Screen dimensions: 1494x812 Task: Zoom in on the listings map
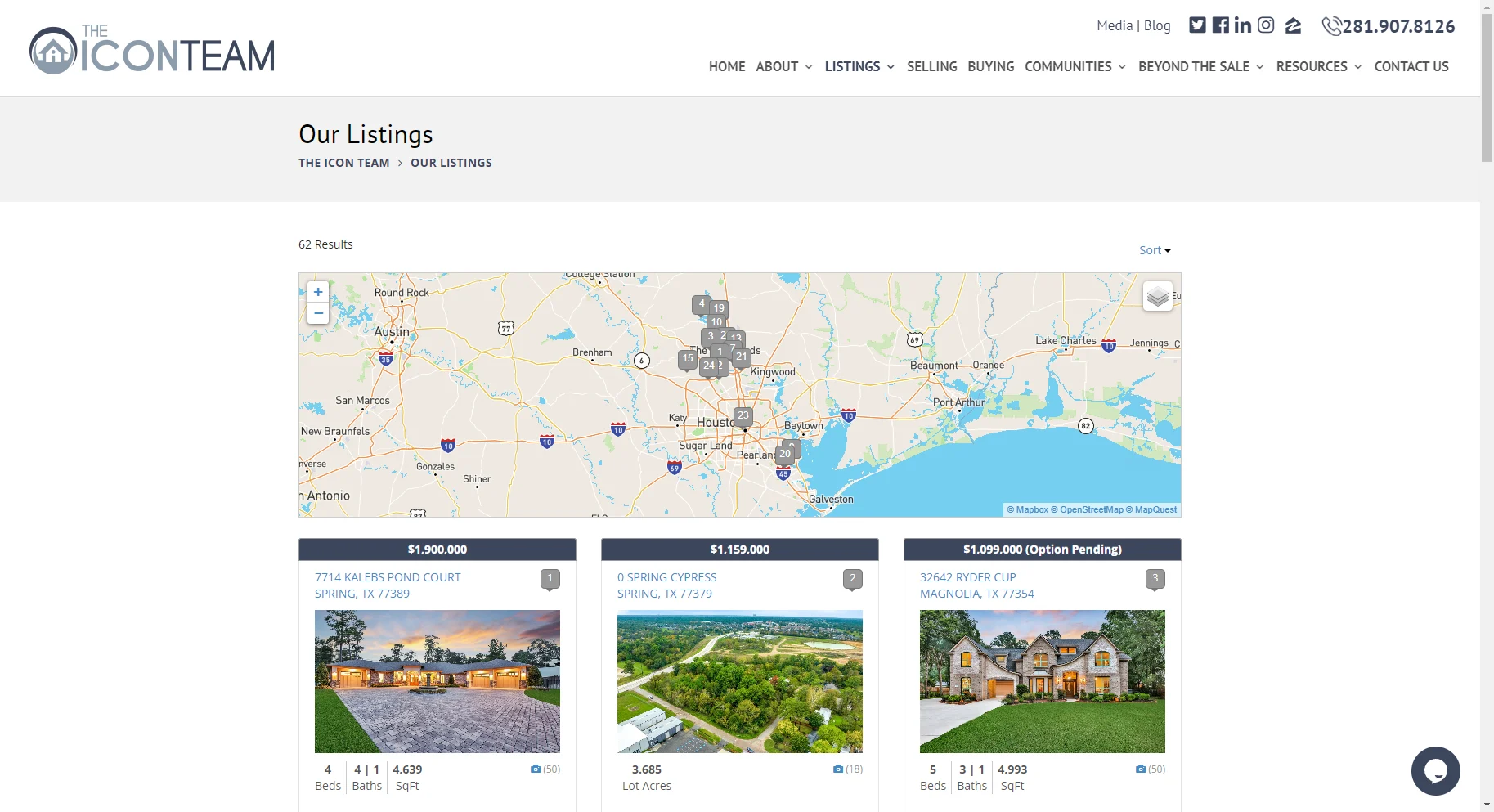pyautogui.click(x=318, y=292)
